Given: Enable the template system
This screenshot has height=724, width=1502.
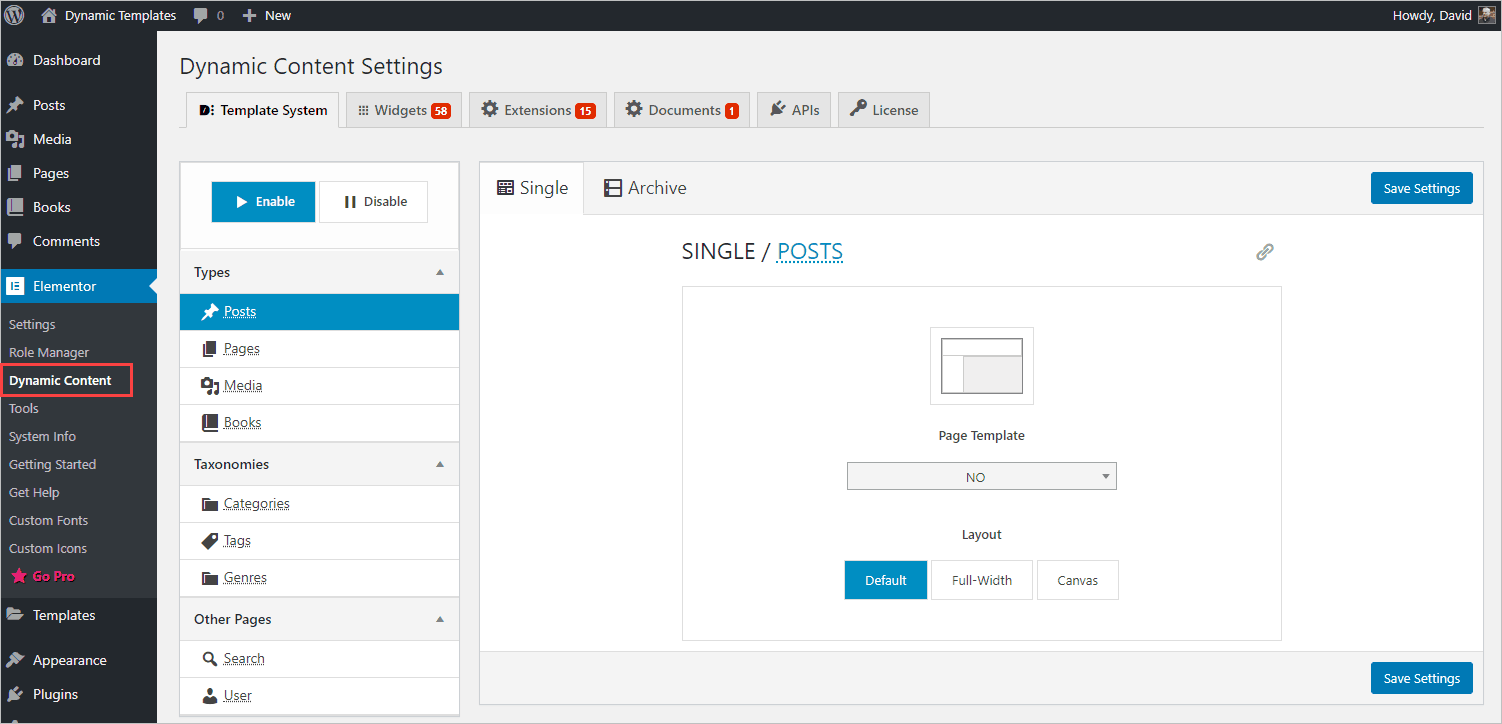Looking at the screenshot, I should 264,202.
